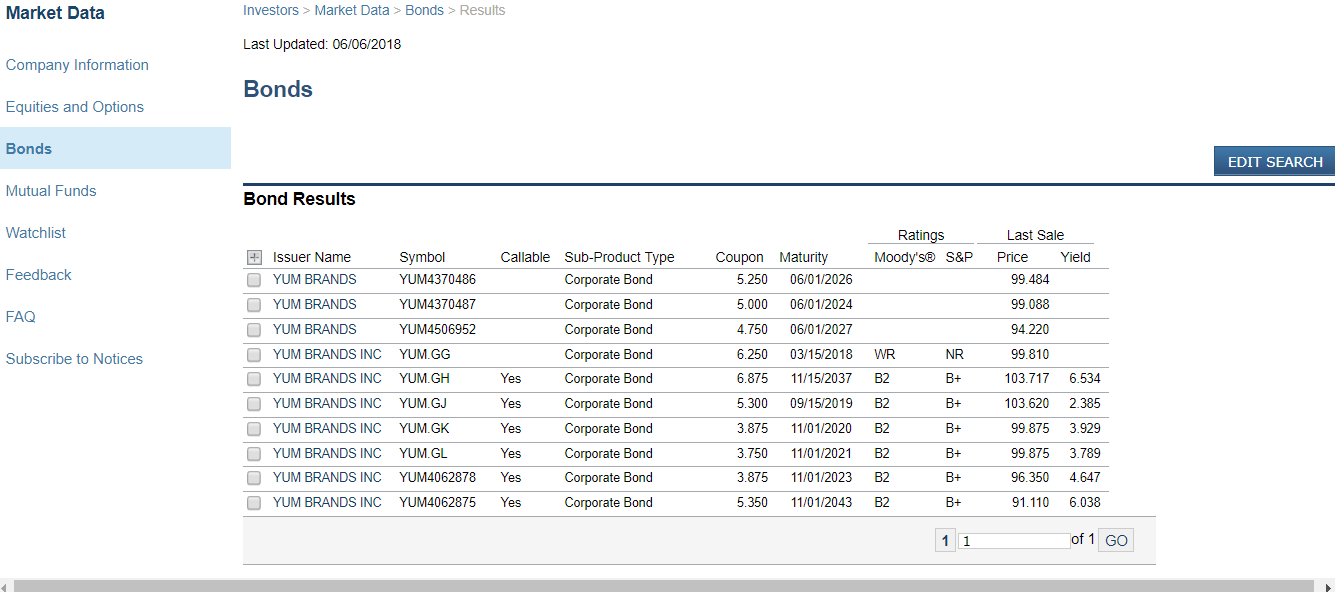Open the FAQ sidebar link
1335x592 pixels.
(x=21, y=317)
